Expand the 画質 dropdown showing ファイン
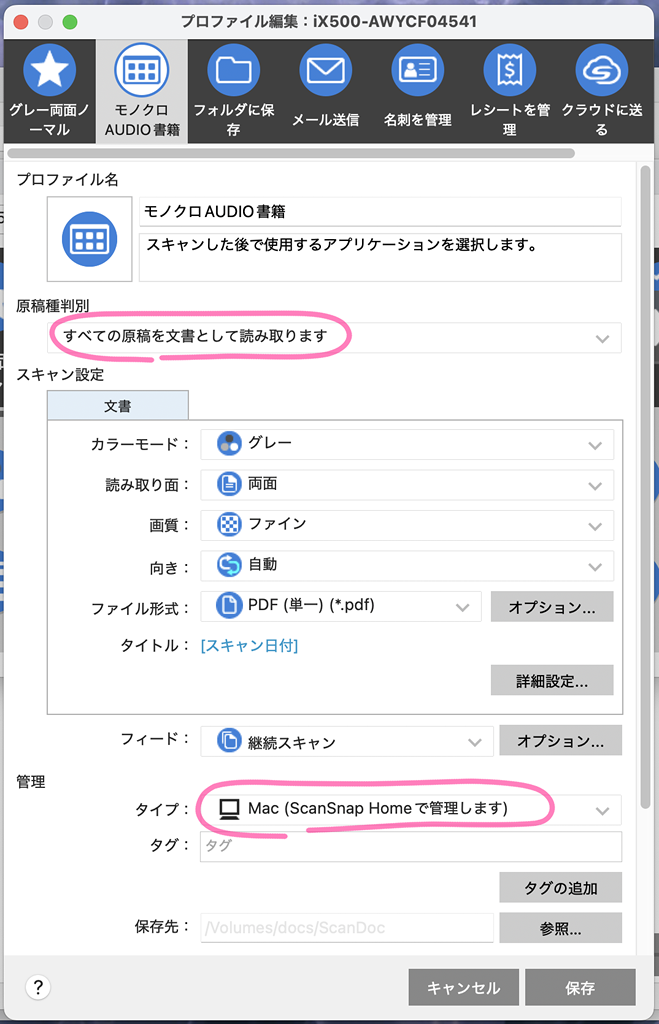The image size is (659, 1024). pos(407,525)
